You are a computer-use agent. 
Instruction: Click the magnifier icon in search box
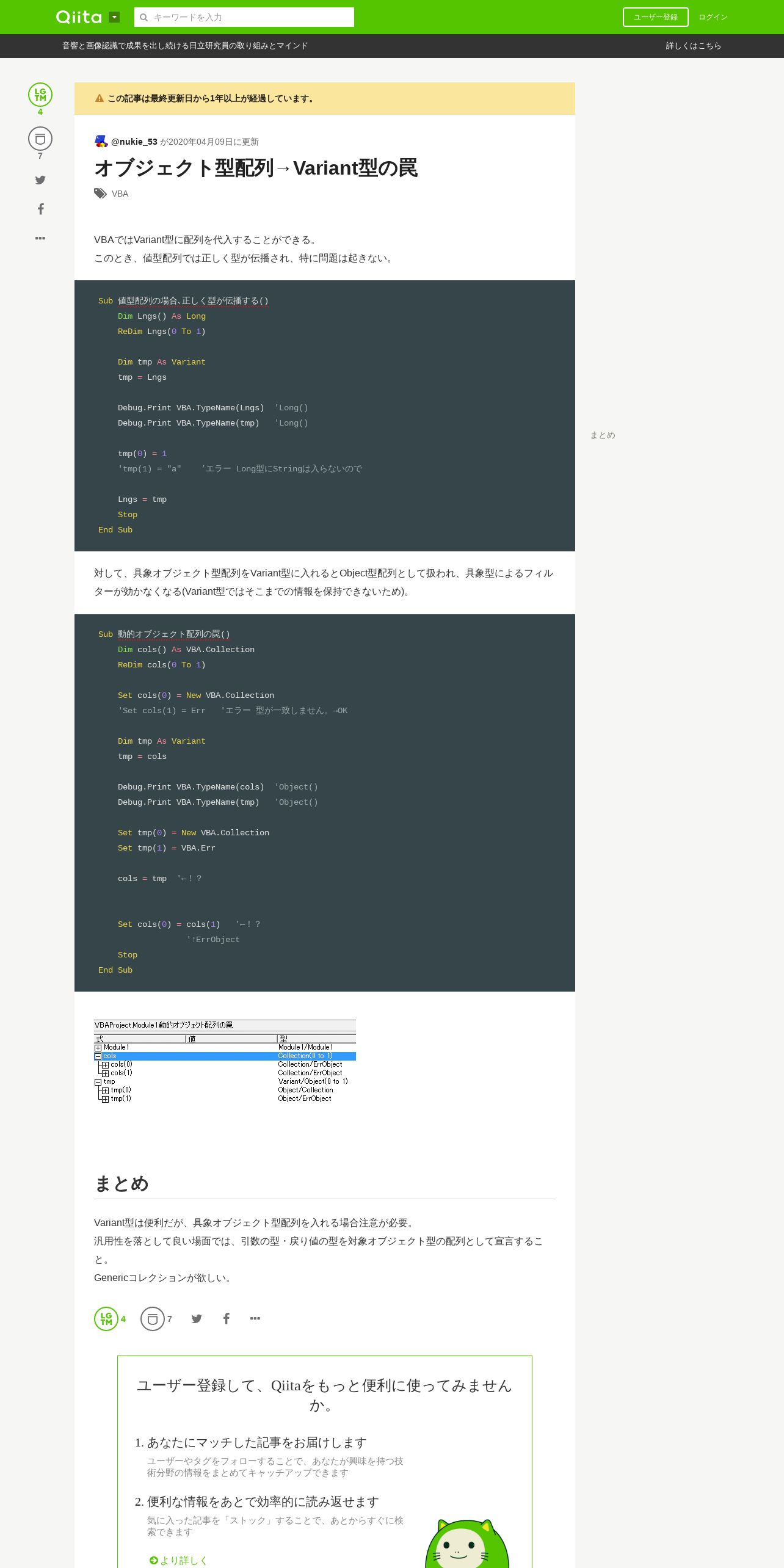pos(144,17)
